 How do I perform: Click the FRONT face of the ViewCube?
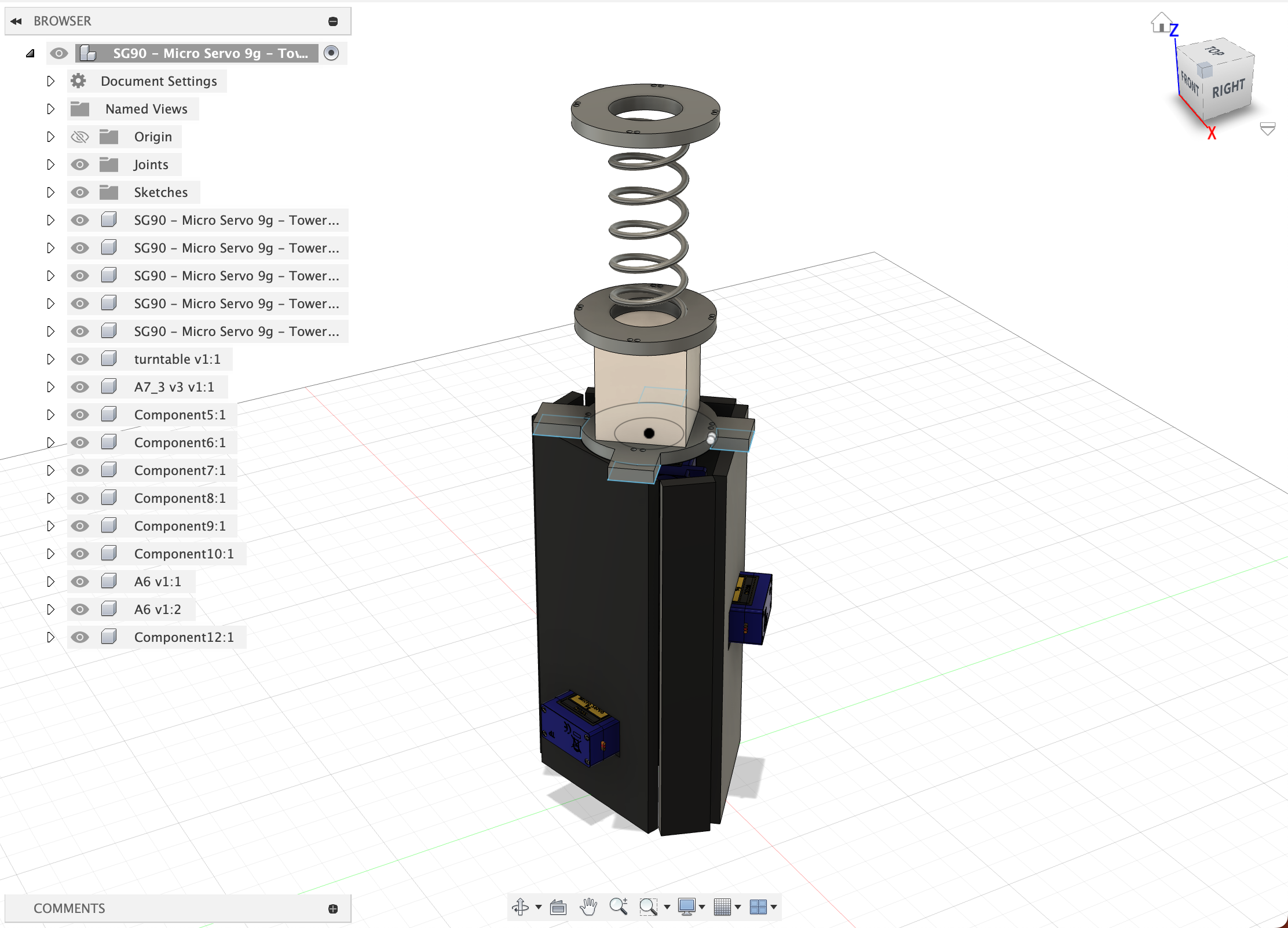(x=1190, y=83)
